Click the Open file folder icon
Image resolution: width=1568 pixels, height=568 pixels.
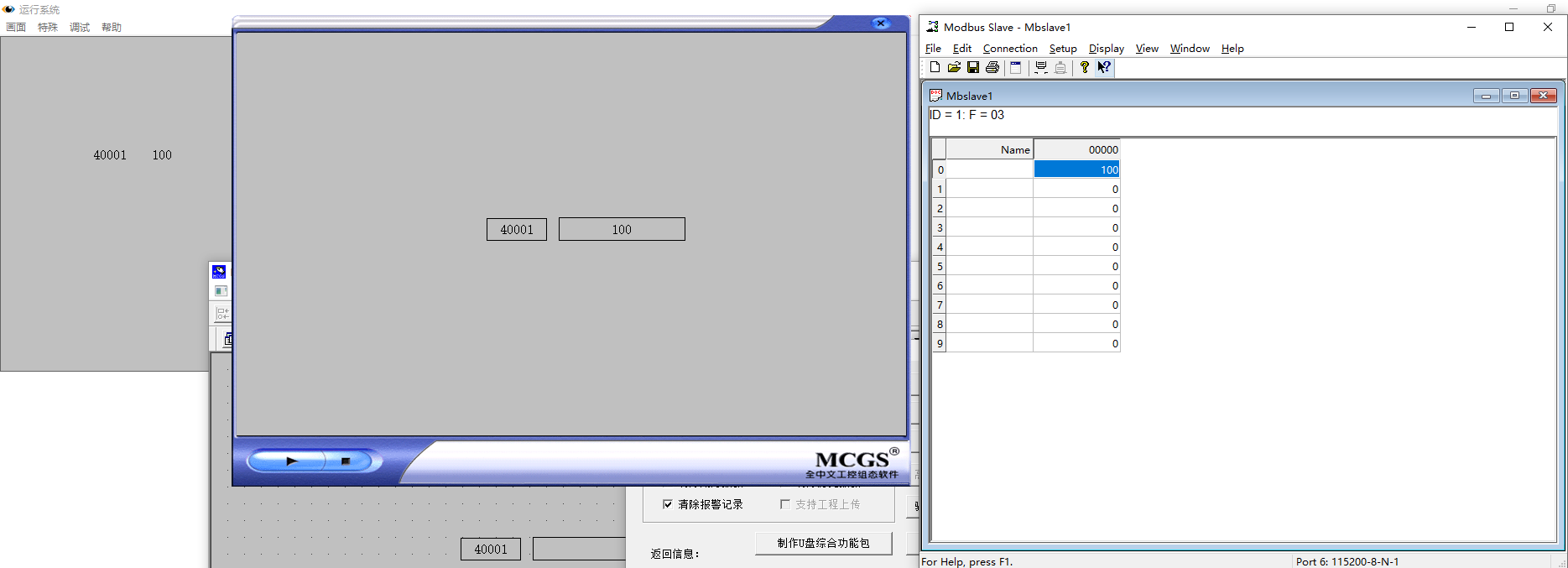(x=954, y=68)
